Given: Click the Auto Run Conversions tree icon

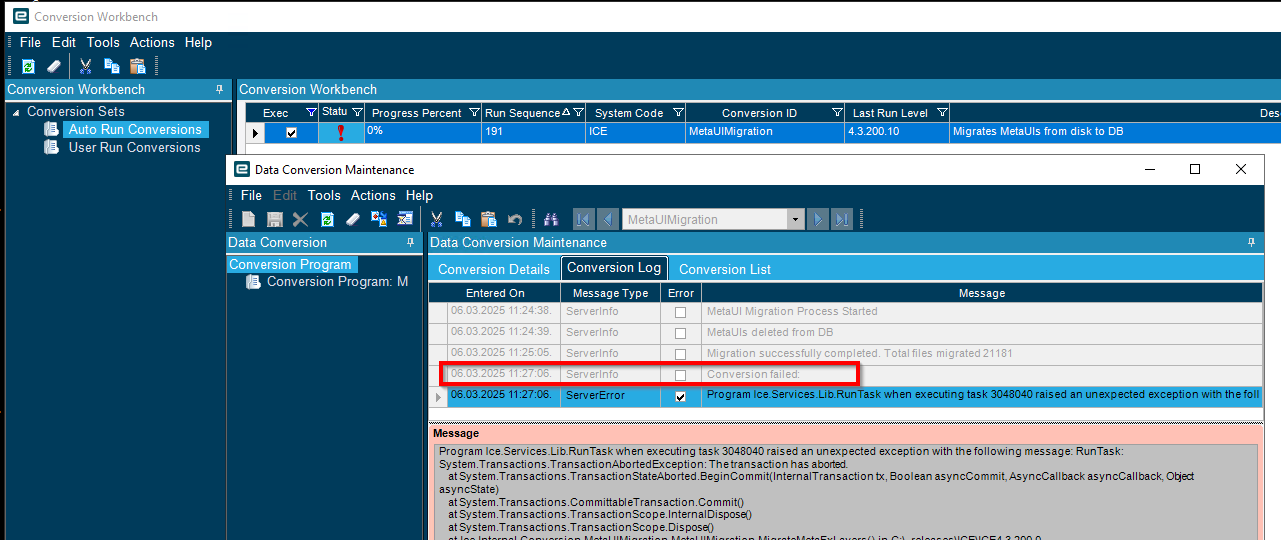Looking at the screenshot, I should [x=51, y=129].
